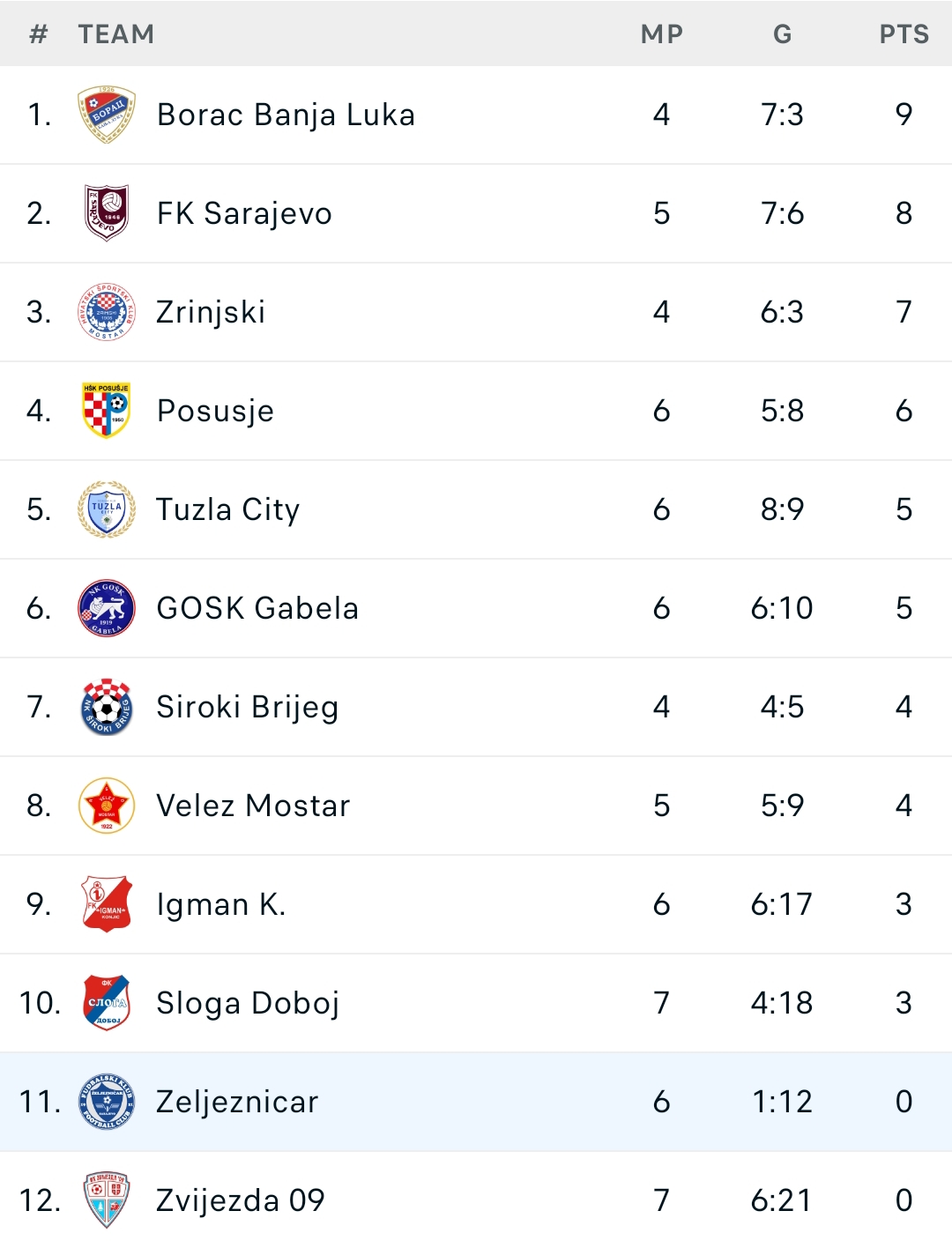Image resolution: width=952 pixels, height=1248 pixels.
Task: Sort table by PTS column header
Action: (x=904, y=34)
